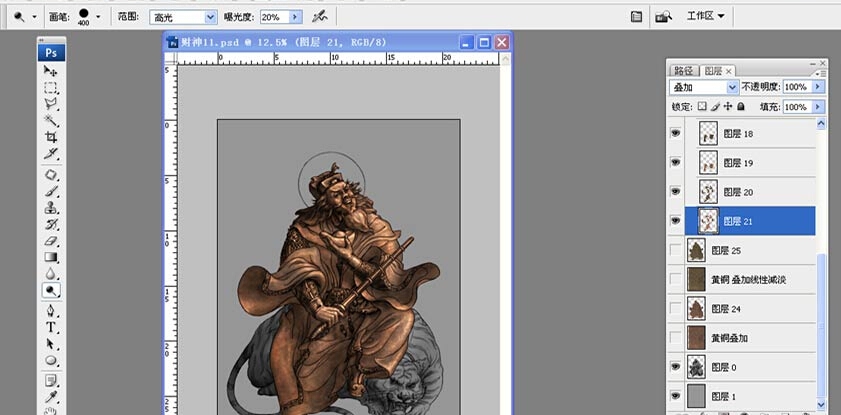The height and width of the screenshot is (415, 841).
Task: Select the 图层 25 thumbnail
Action: tap(696, 250)
